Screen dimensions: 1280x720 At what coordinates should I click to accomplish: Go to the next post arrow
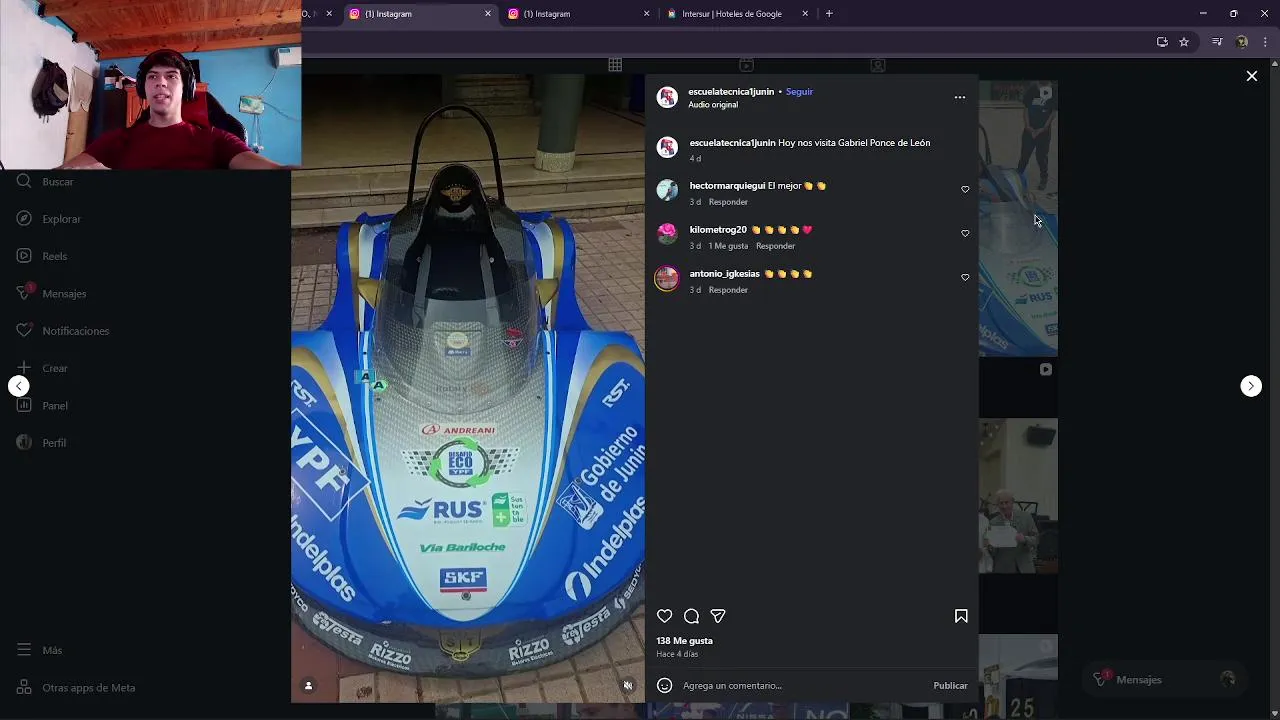[1251, 386]
